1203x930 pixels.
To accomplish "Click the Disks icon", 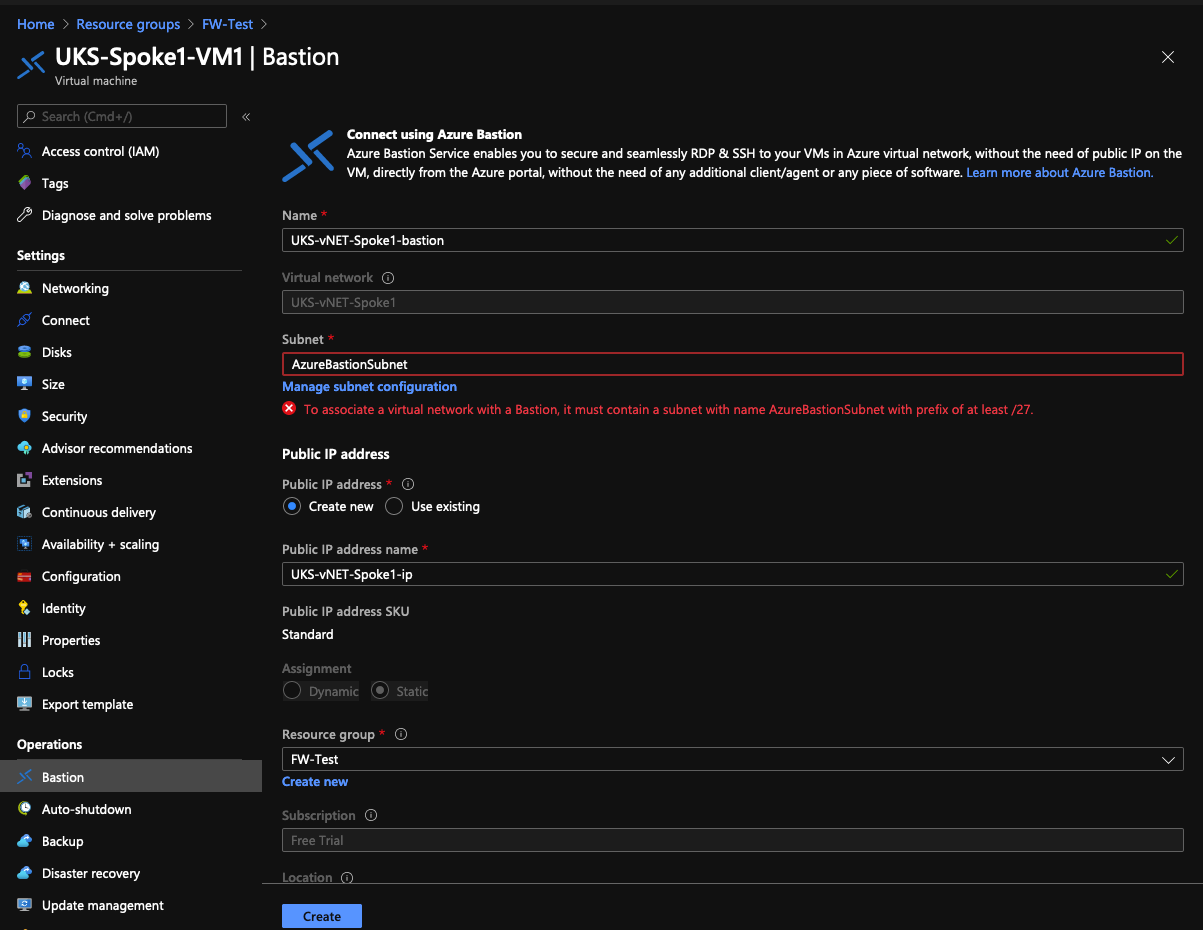I will click(x=25, y=352).
